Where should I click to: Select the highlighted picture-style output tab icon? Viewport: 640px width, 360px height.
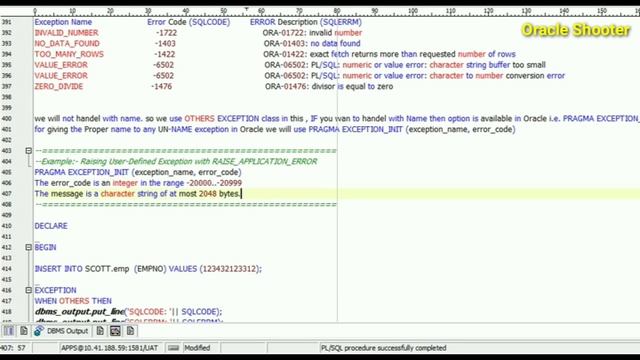pos(115,331)
